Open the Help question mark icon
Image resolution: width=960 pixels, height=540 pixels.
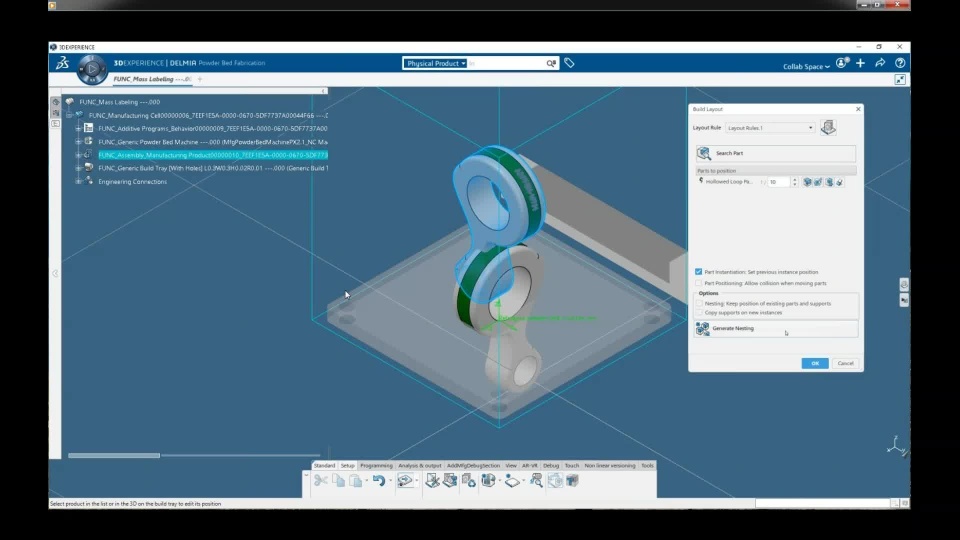point(900,62)
